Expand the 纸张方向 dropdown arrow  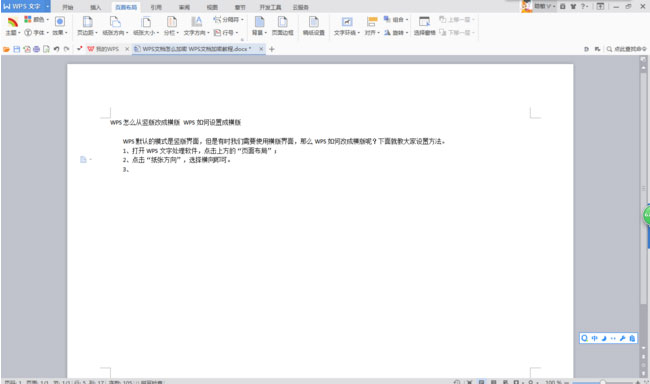point(127,33)
